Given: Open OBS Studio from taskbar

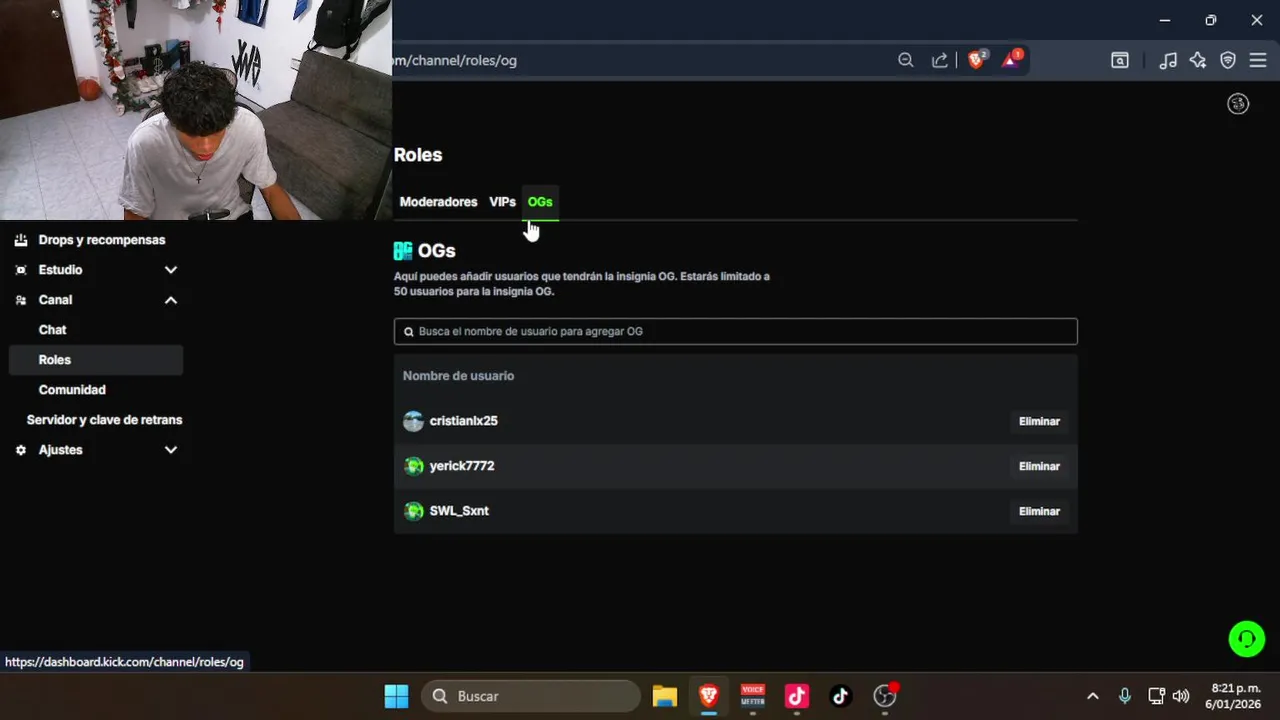Looking at the screenshot, I should click(x=885, y=696).
